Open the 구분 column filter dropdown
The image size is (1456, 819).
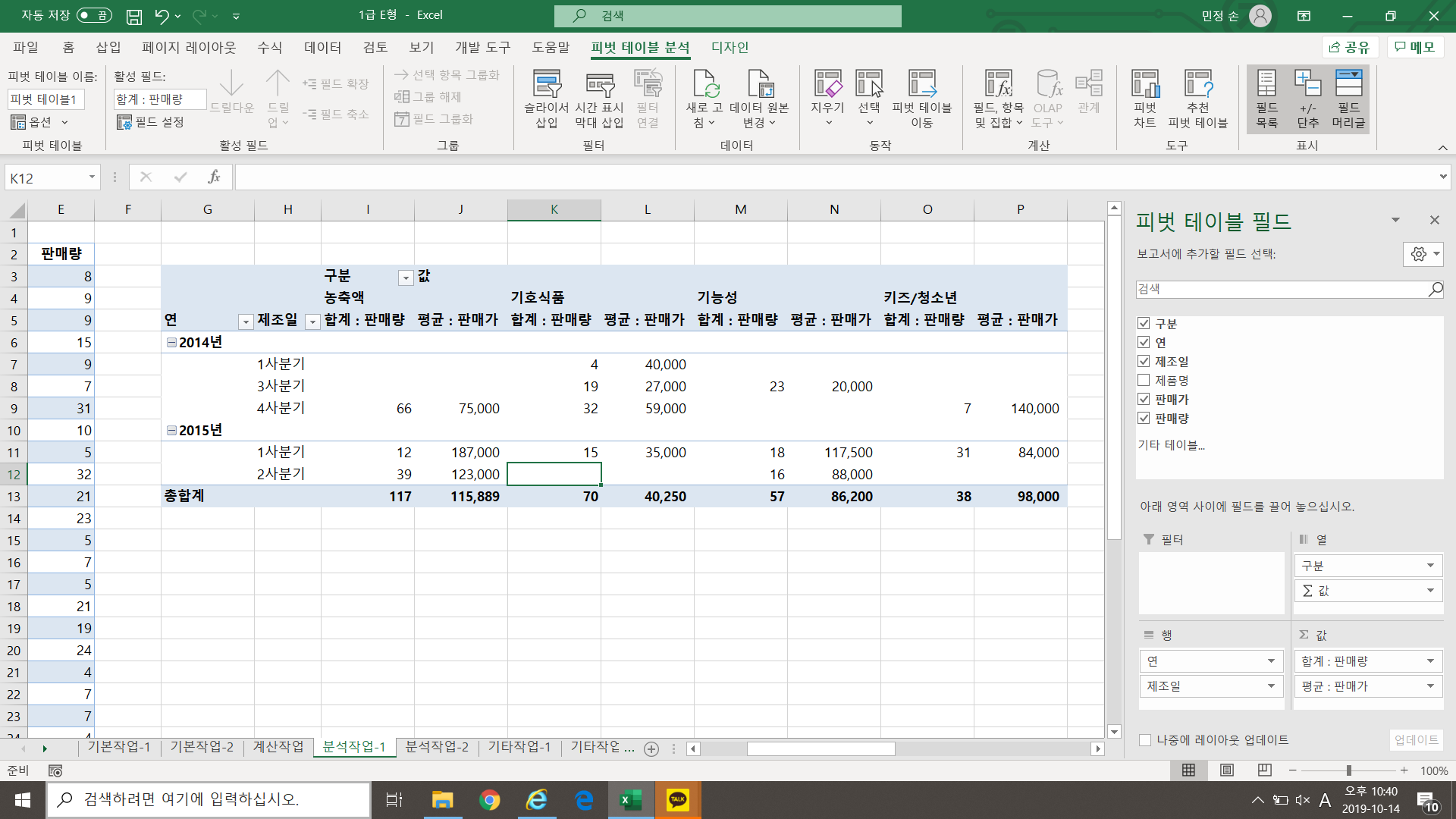coord(406,278)
